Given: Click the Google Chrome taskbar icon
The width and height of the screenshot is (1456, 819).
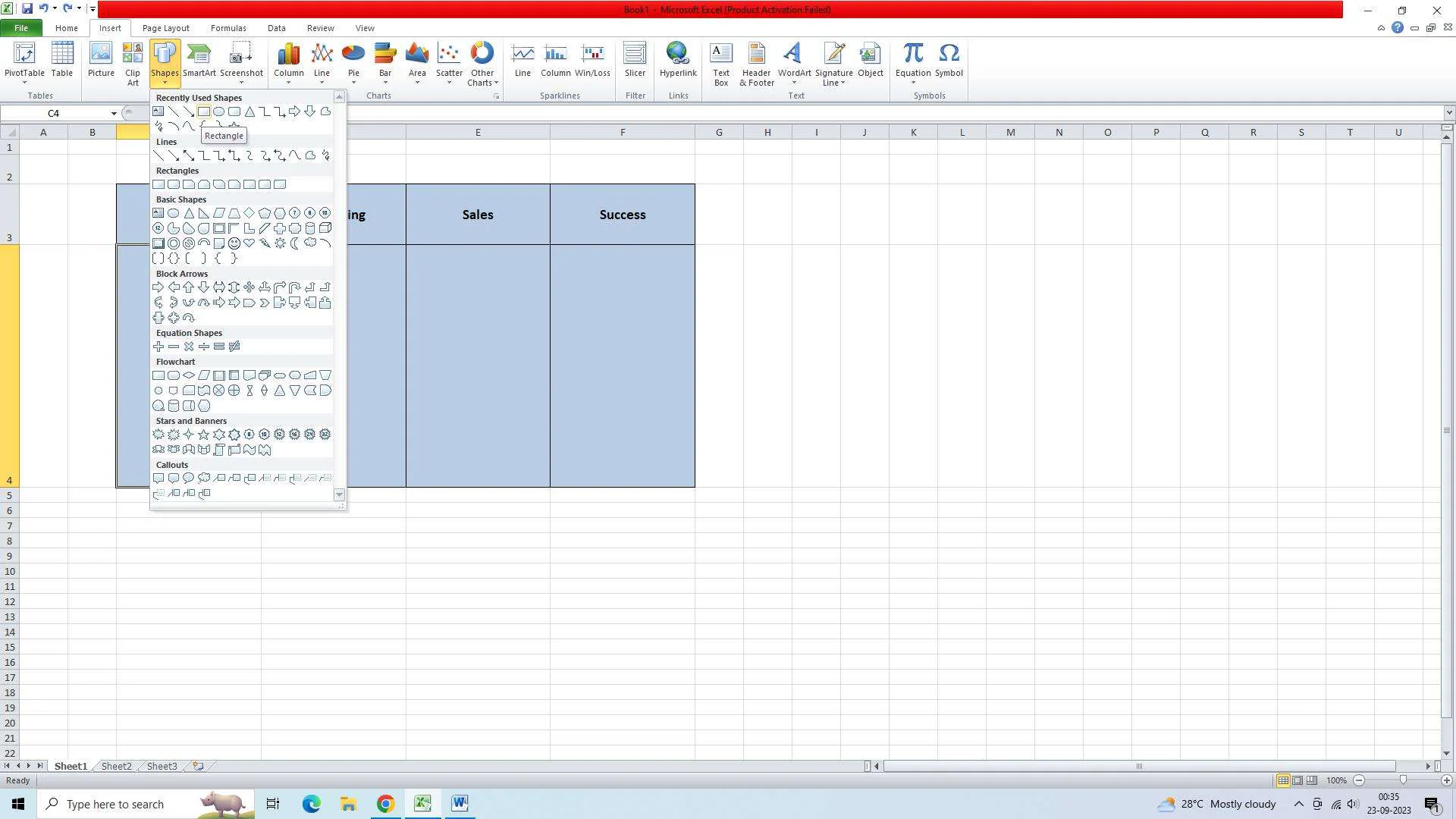Looking at the screenshot, I should (385, 803).
